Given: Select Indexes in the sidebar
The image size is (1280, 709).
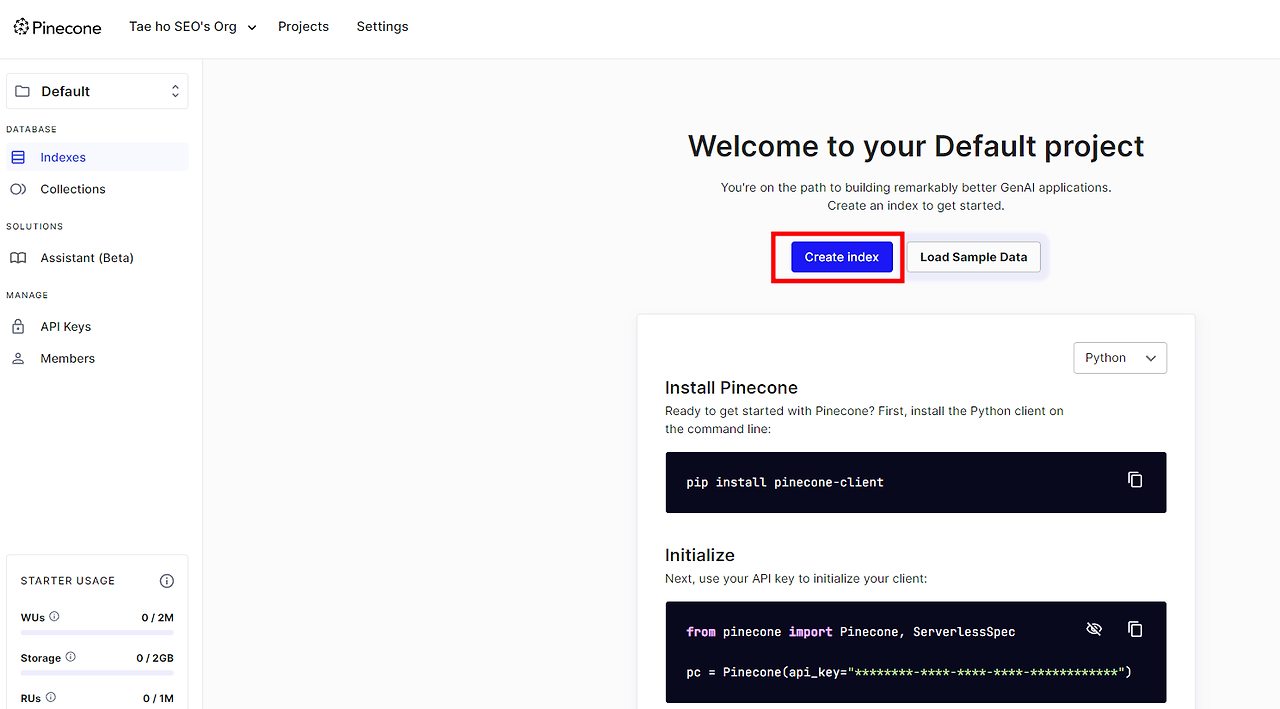Looking at the screenshot, I should (97, 157).
